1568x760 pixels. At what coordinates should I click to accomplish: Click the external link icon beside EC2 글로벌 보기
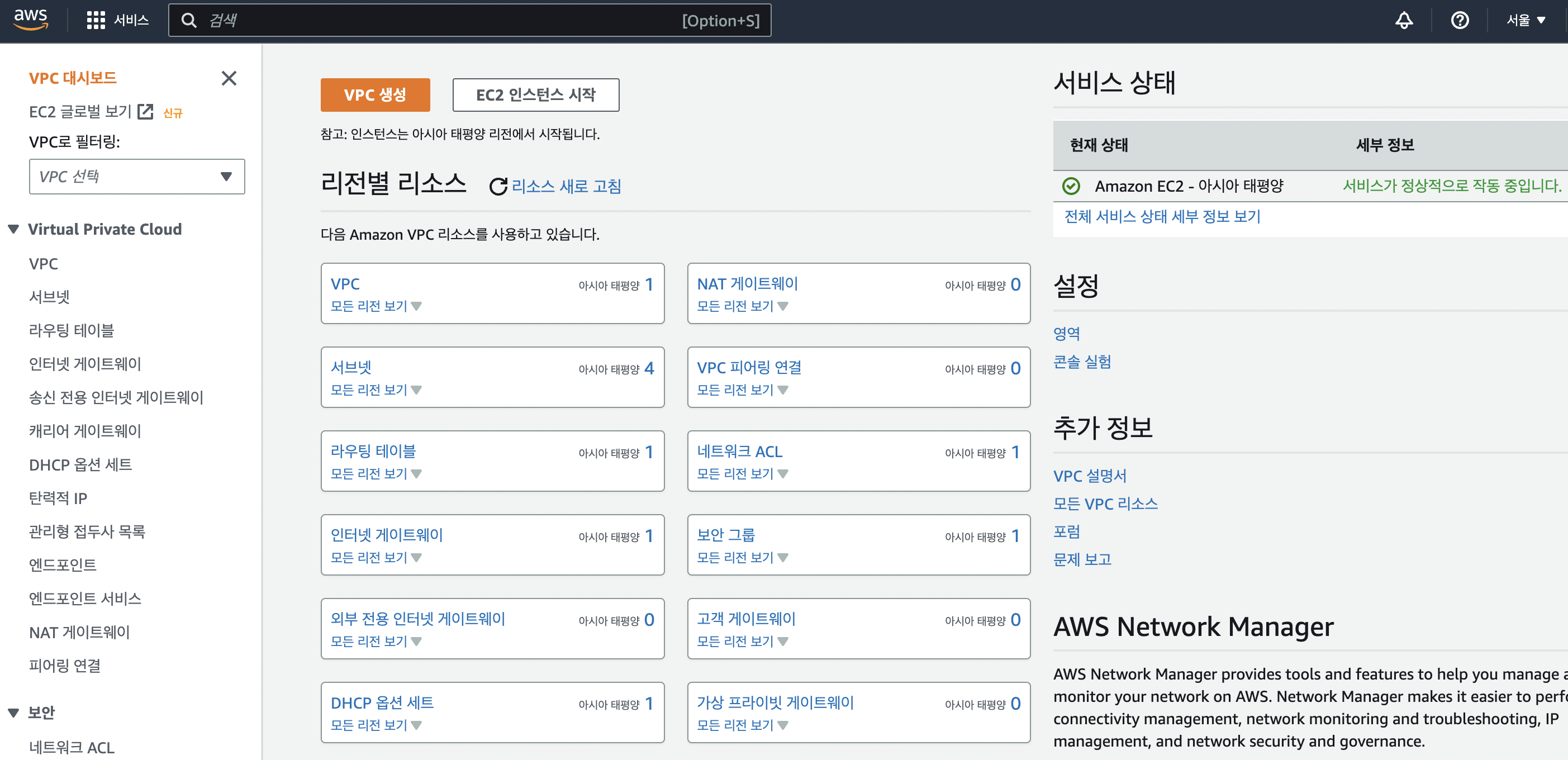point(145,111)
